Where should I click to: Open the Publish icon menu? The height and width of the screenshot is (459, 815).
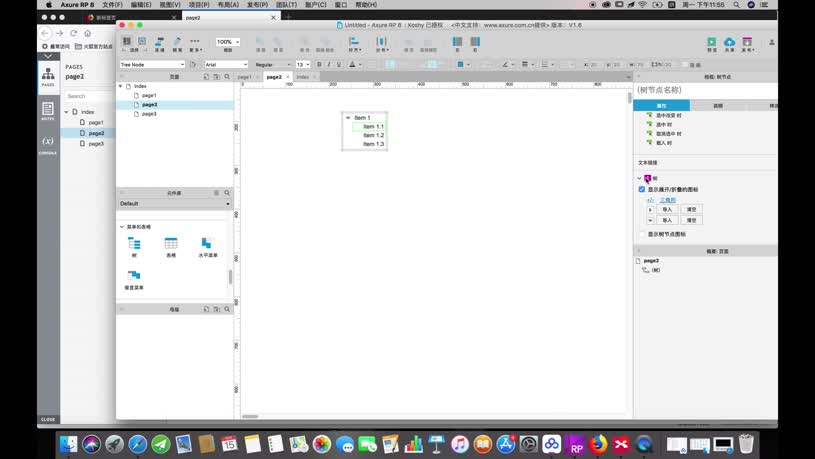(x=747, y=42)
